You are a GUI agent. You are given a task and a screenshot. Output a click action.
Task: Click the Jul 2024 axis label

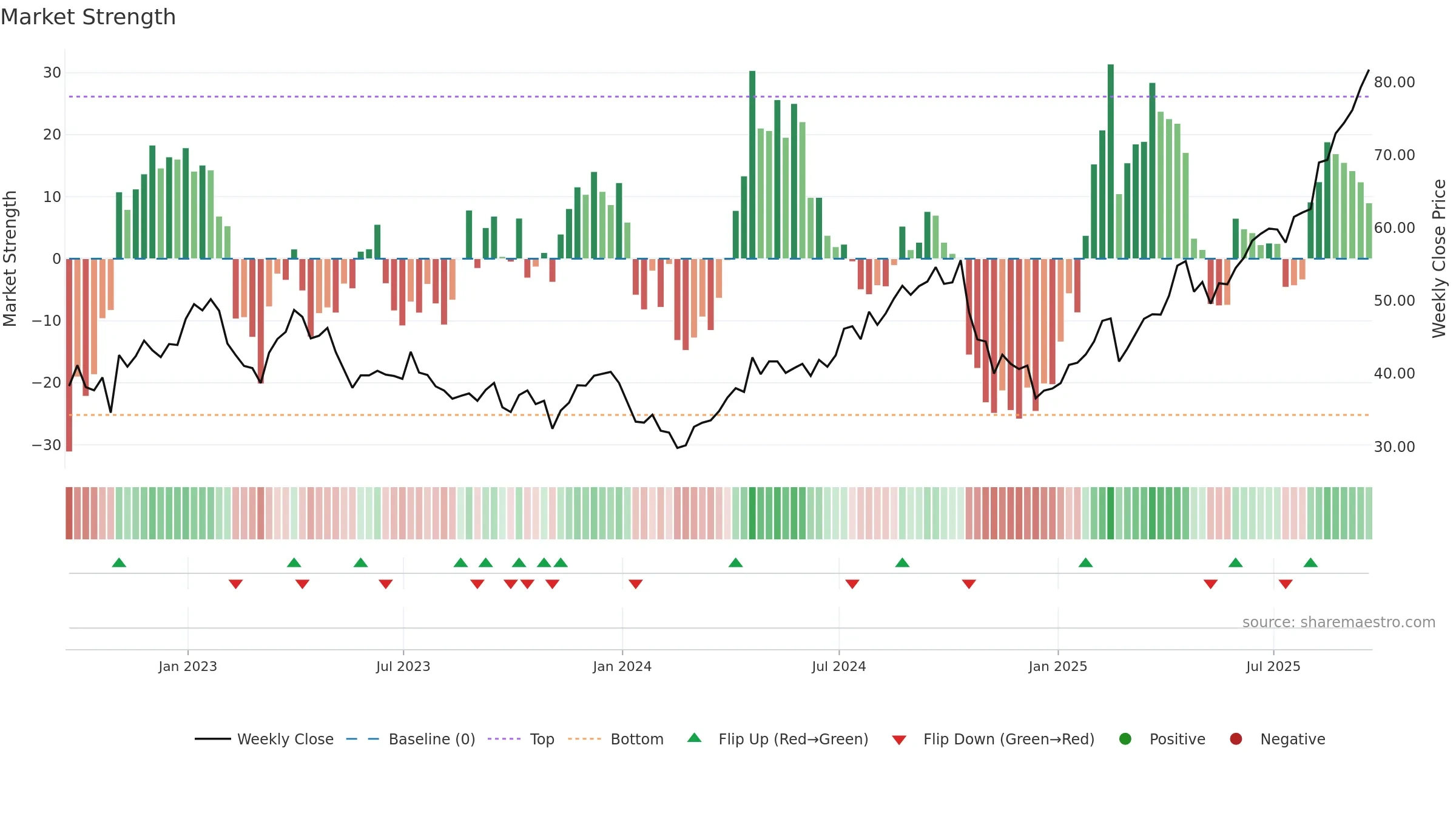pos(838,666)
